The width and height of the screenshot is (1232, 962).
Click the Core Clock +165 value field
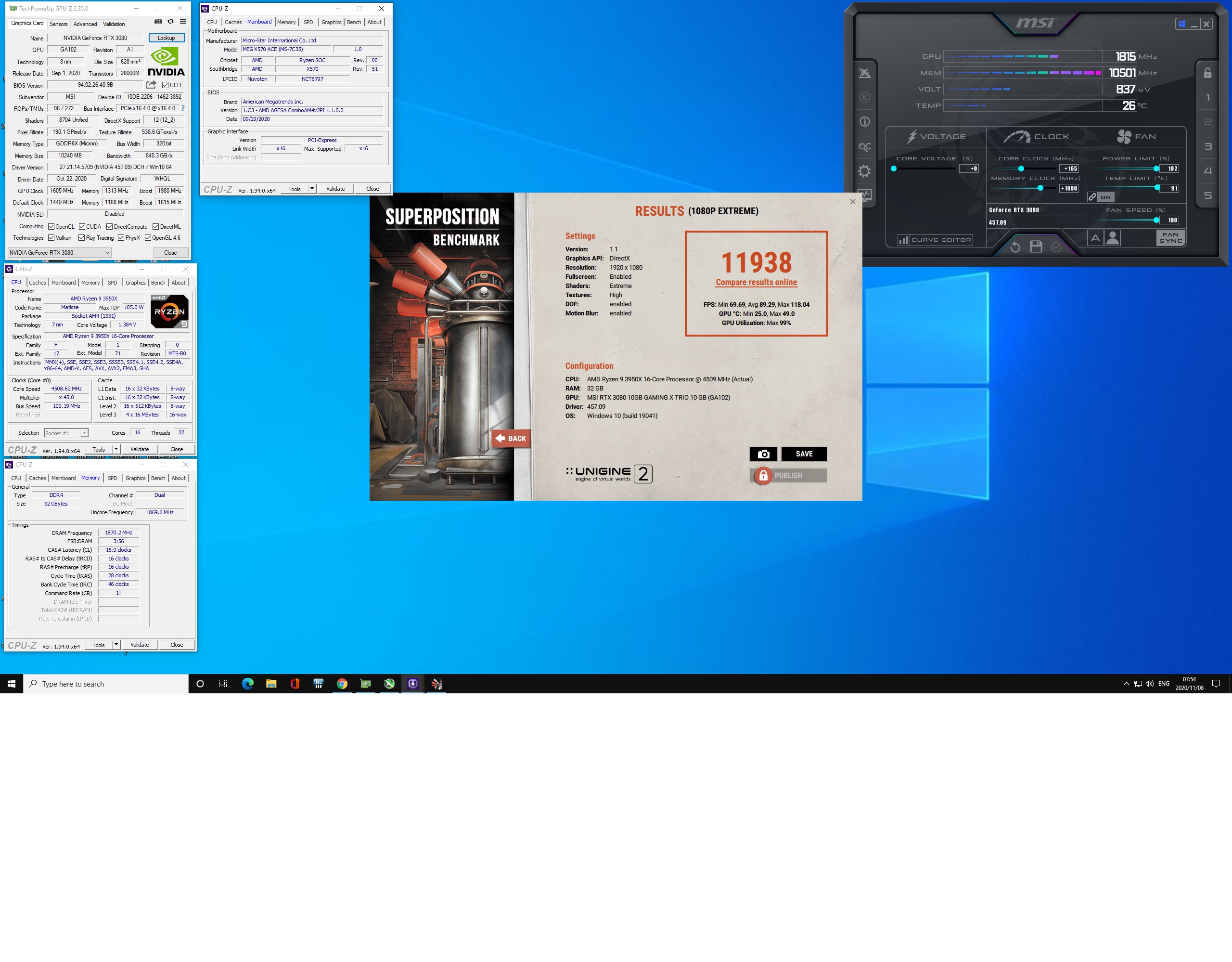click(1069, 169)
